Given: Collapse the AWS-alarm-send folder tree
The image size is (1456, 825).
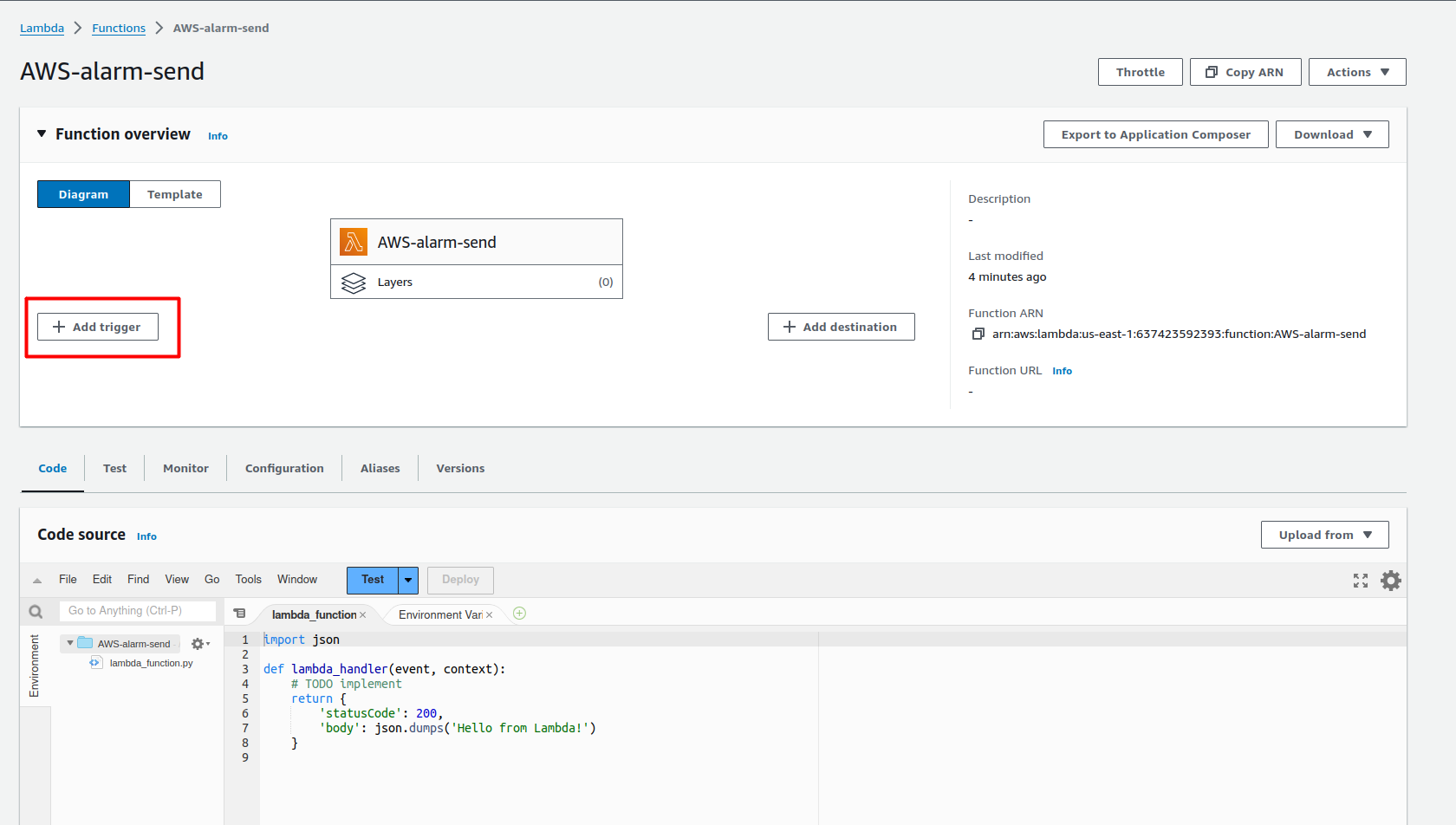Looking at the screenshot, I should click(70, 643).
